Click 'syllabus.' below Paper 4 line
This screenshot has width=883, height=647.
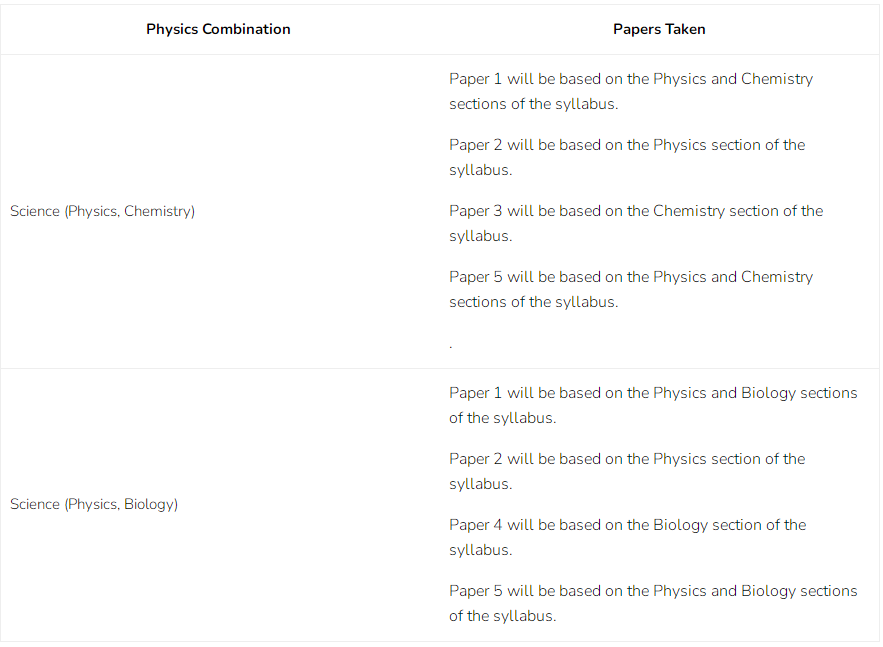[480, 550]
